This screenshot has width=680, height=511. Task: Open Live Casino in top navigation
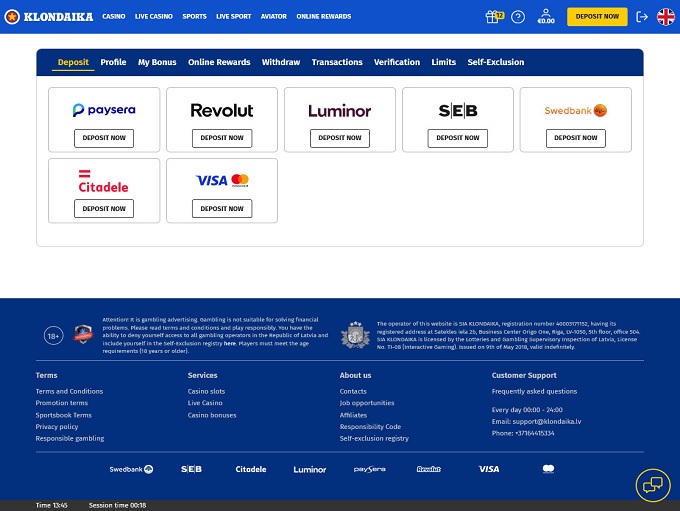[154, 17]
